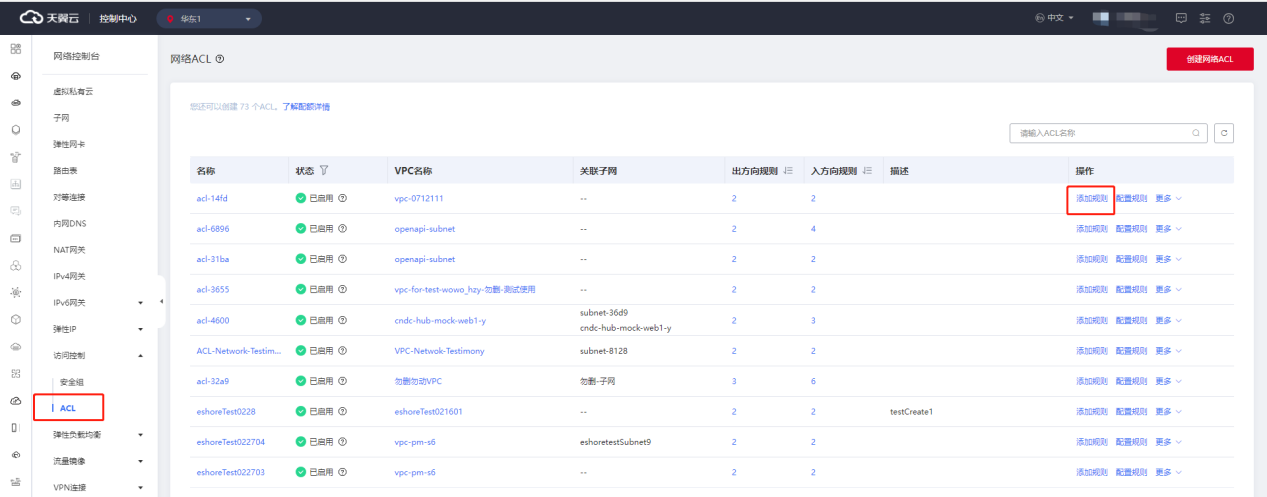Click the collapse arrow on the sidebar edge

click(x=161, y=301)
